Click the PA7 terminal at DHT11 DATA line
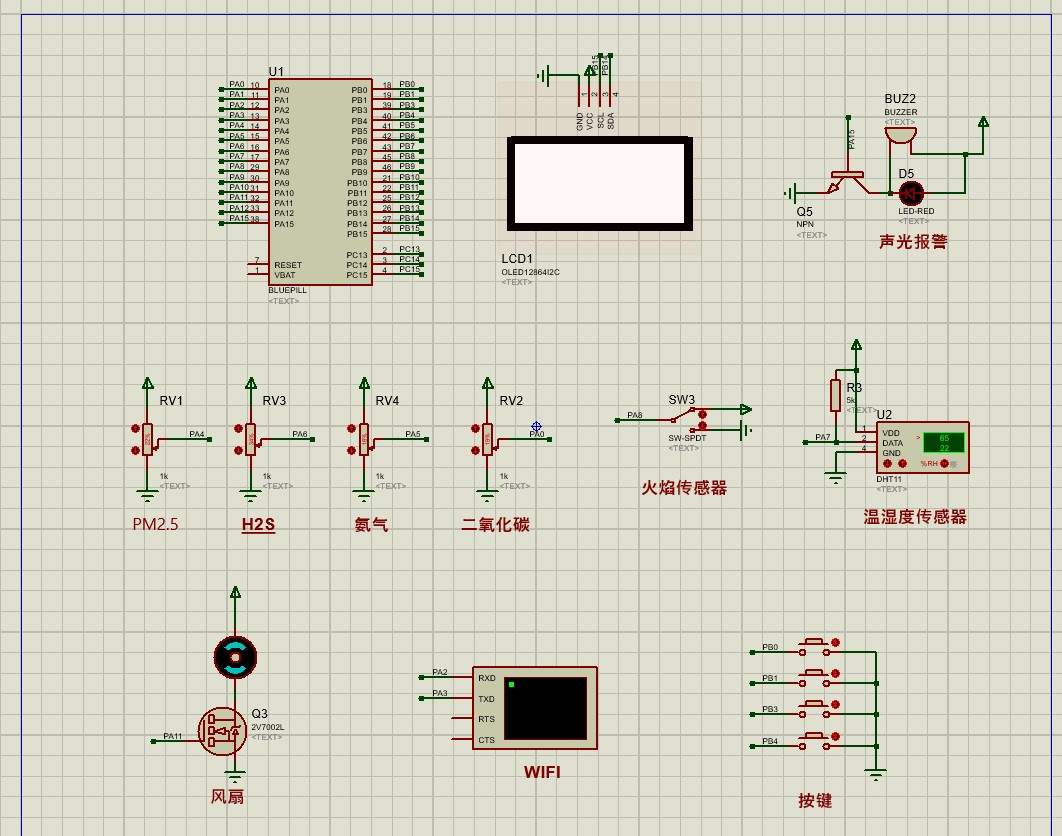This screenshot has width=1062, height=836. (x=805, y=442)
